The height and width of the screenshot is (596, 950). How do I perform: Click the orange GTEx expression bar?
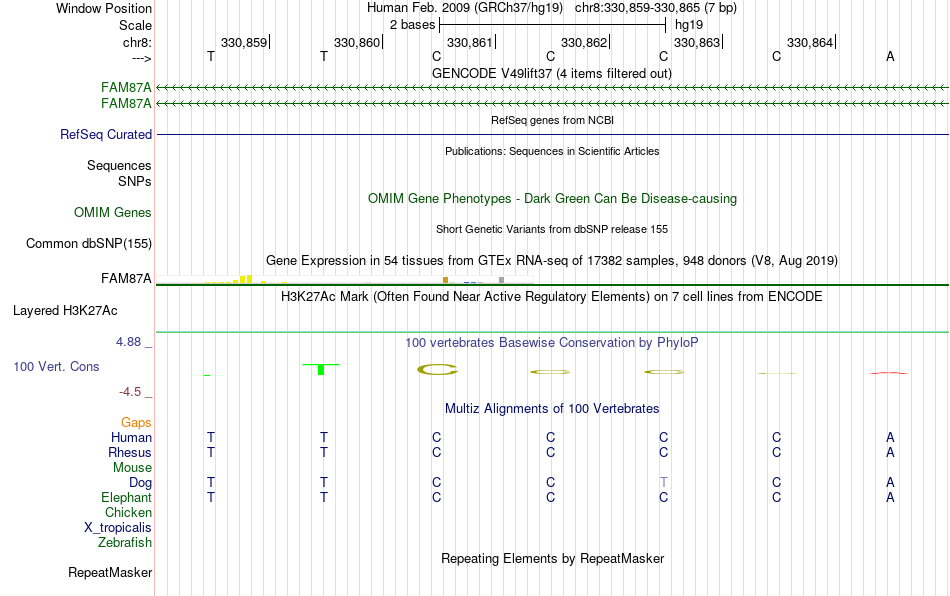pos(445,280)
